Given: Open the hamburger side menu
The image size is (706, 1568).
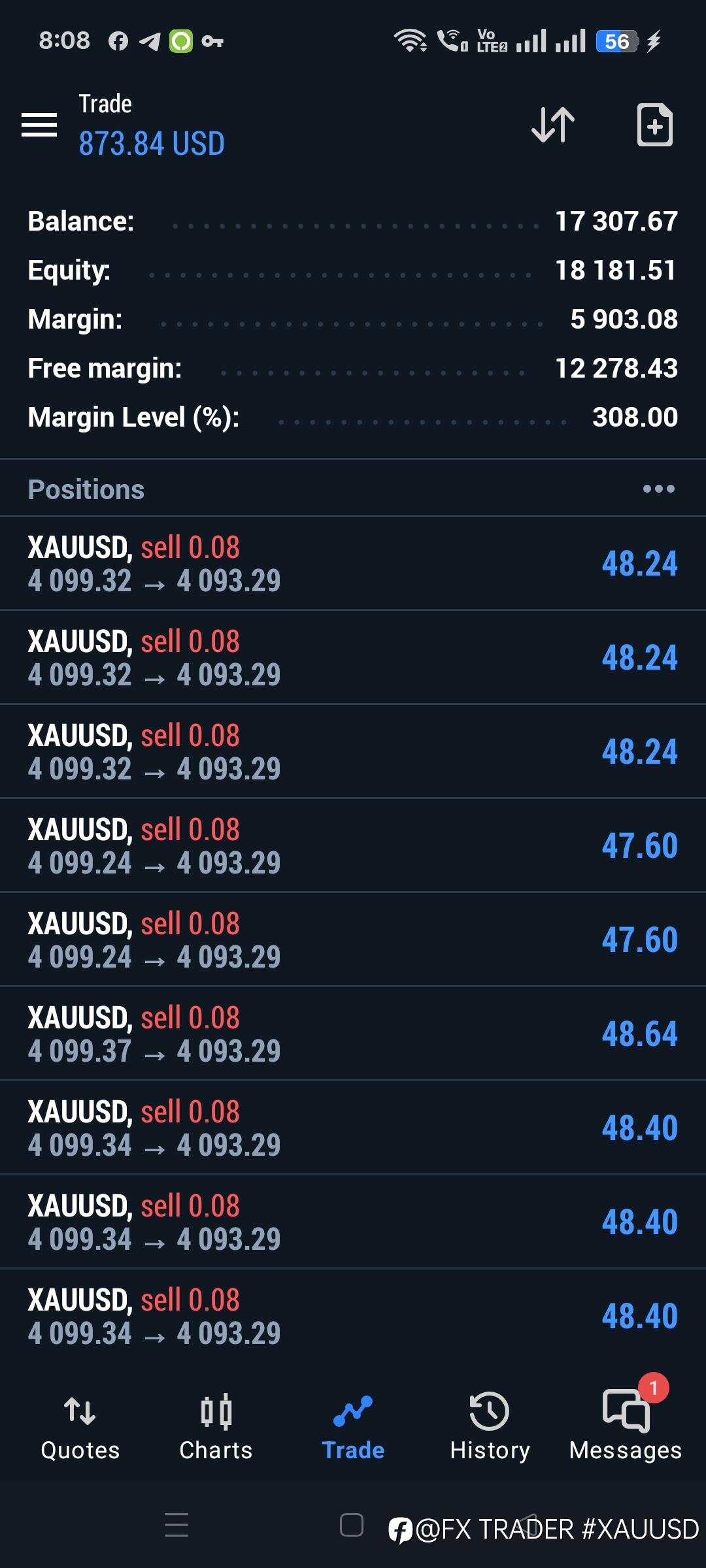Looking at the screenshot, I should pos(39,124).
